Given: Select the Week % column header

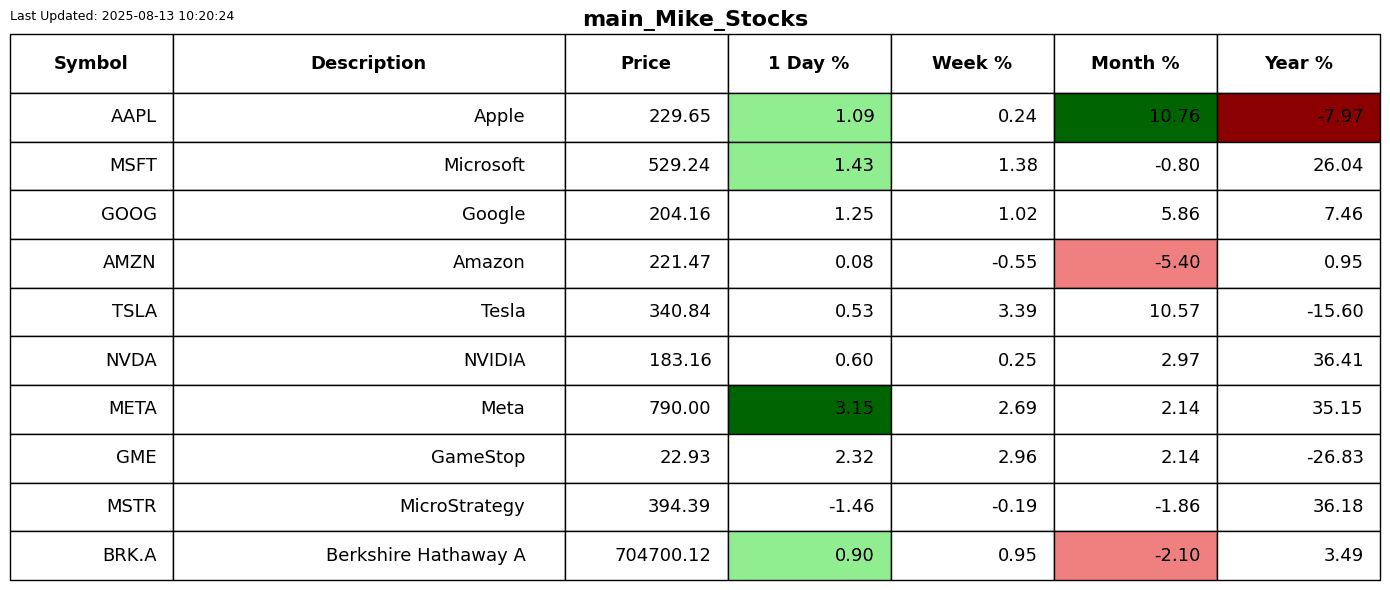Looking at the screenshot, I should click(972, 64).
